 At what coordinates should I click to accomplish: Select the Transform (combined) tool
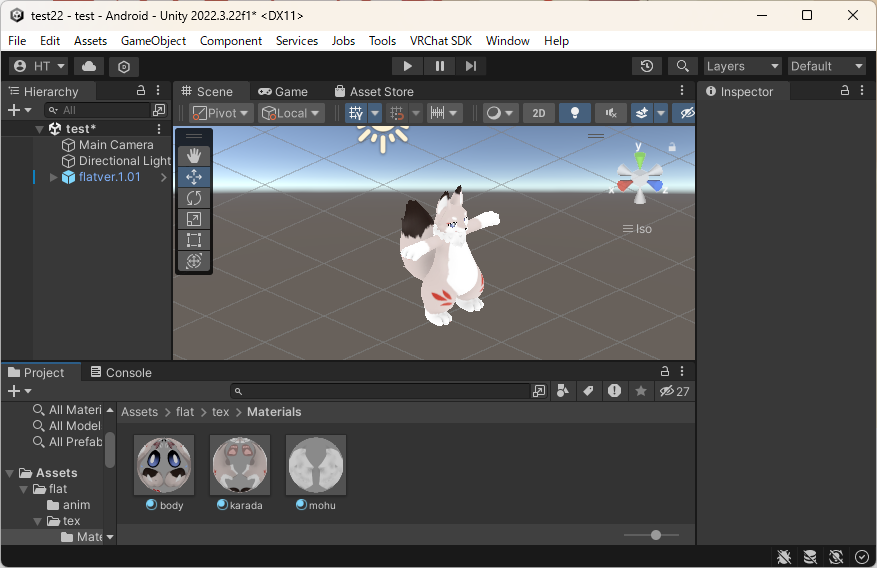click(x=194, y=261)
